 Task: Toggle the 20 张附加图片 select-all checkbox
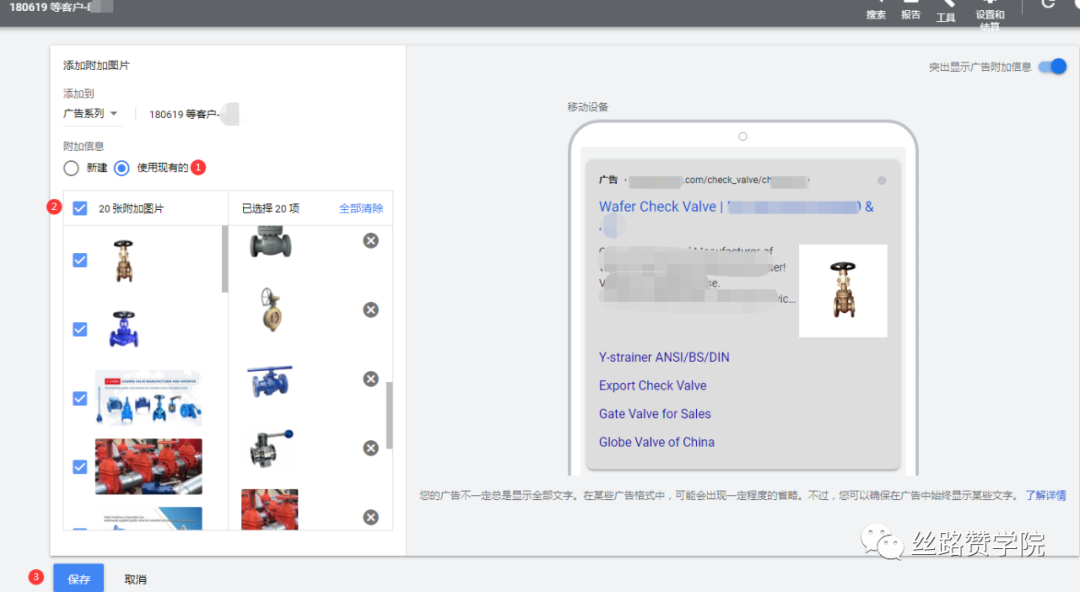80,208
